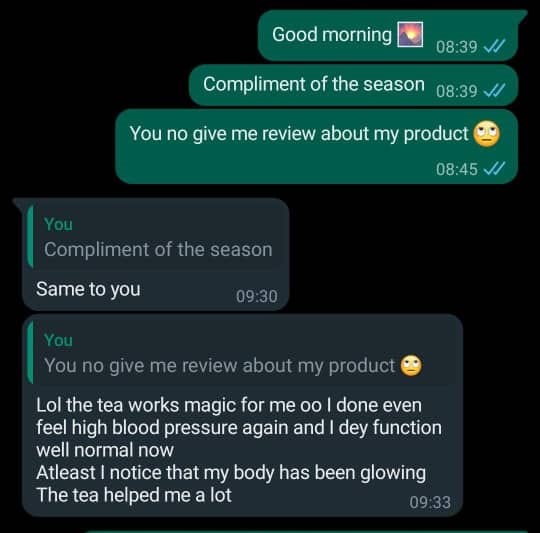Tap the eye-roll emoji in the sent review message
Viewport: 540px width, 533px height.
487,134
